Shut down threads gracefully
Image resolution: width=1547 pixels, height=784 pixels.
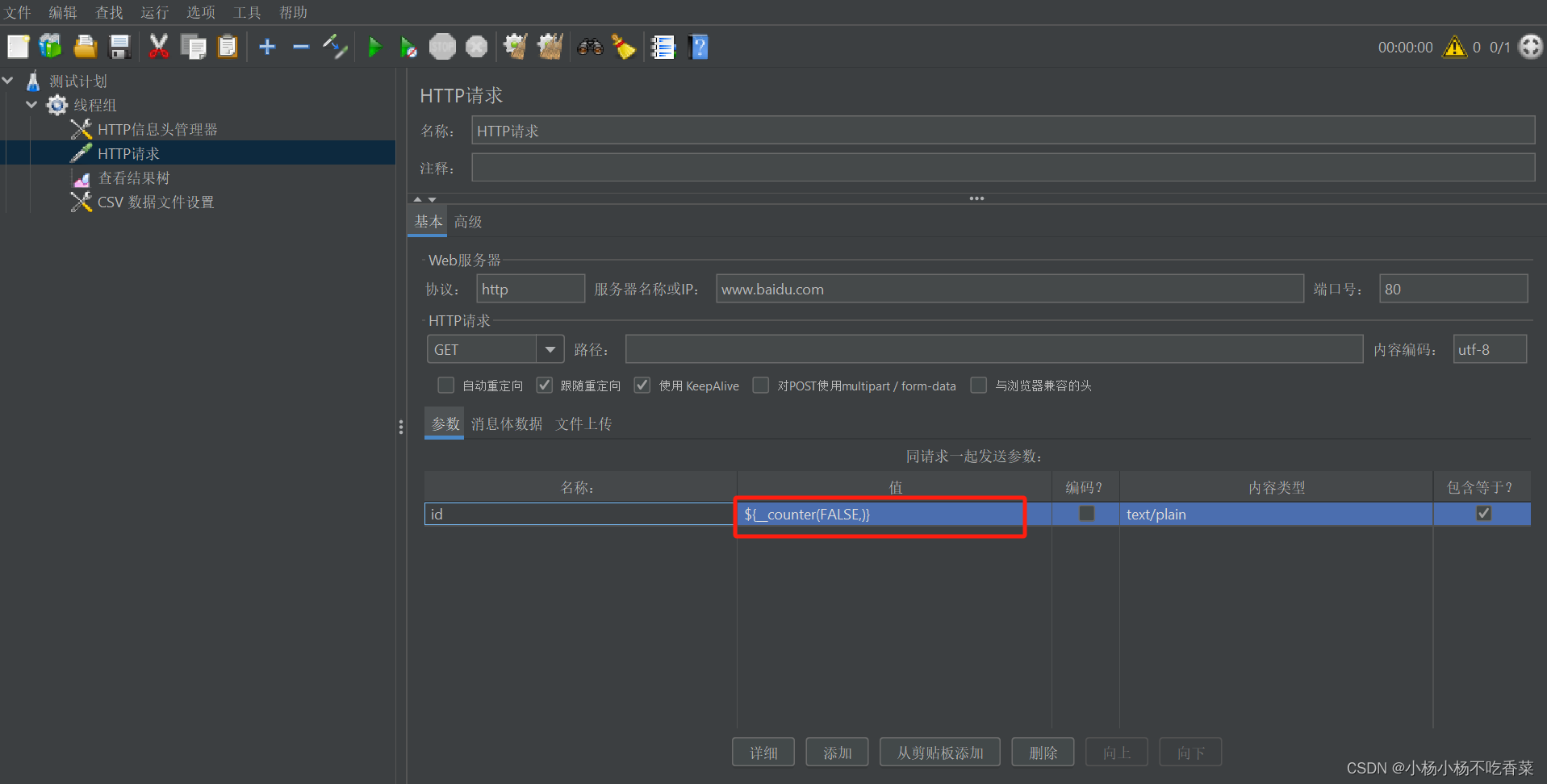pyautogui.click(x=477, y=47)
